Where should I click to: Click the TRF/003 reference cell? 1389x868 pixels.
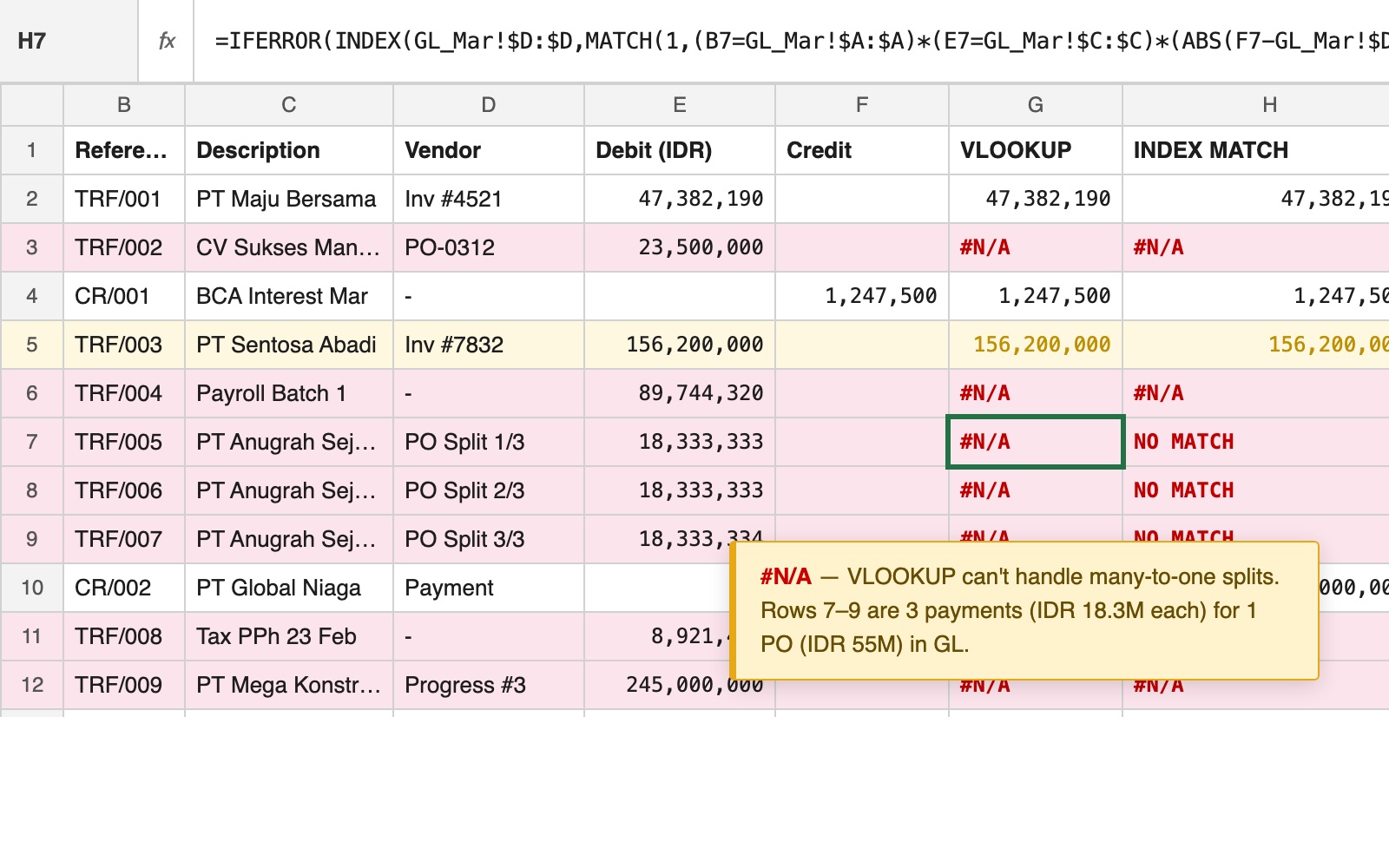(x=123, y=345)
